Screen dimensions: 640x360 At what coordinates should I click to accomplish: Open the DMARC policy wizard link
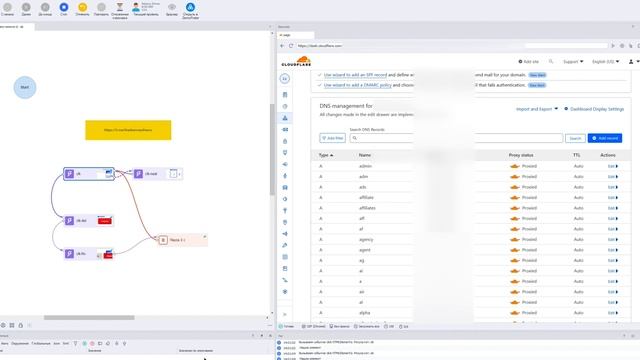click(358, 85)
